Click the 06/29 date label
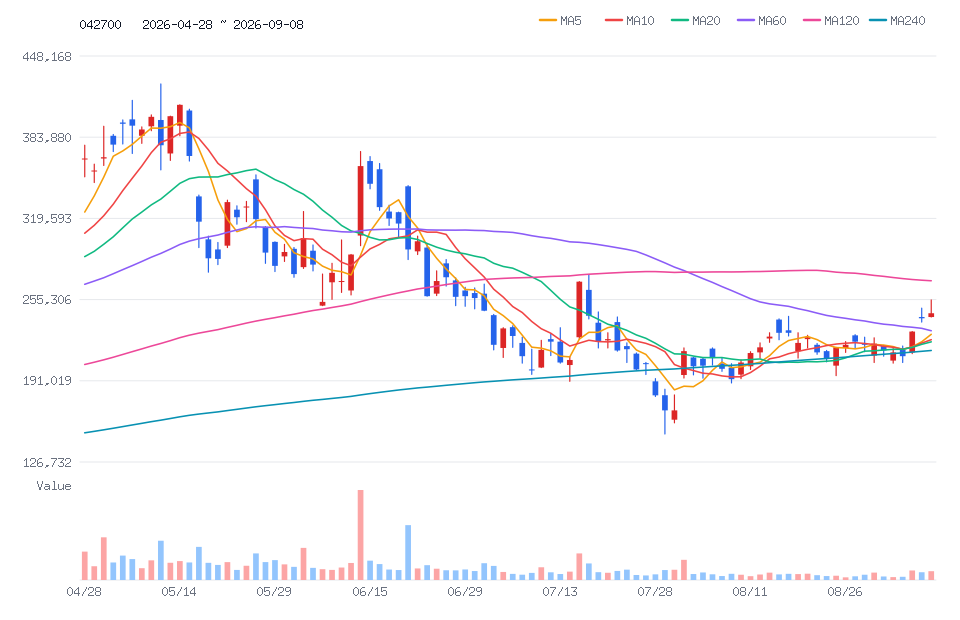 pyautogui.click(x=465, y=592)
